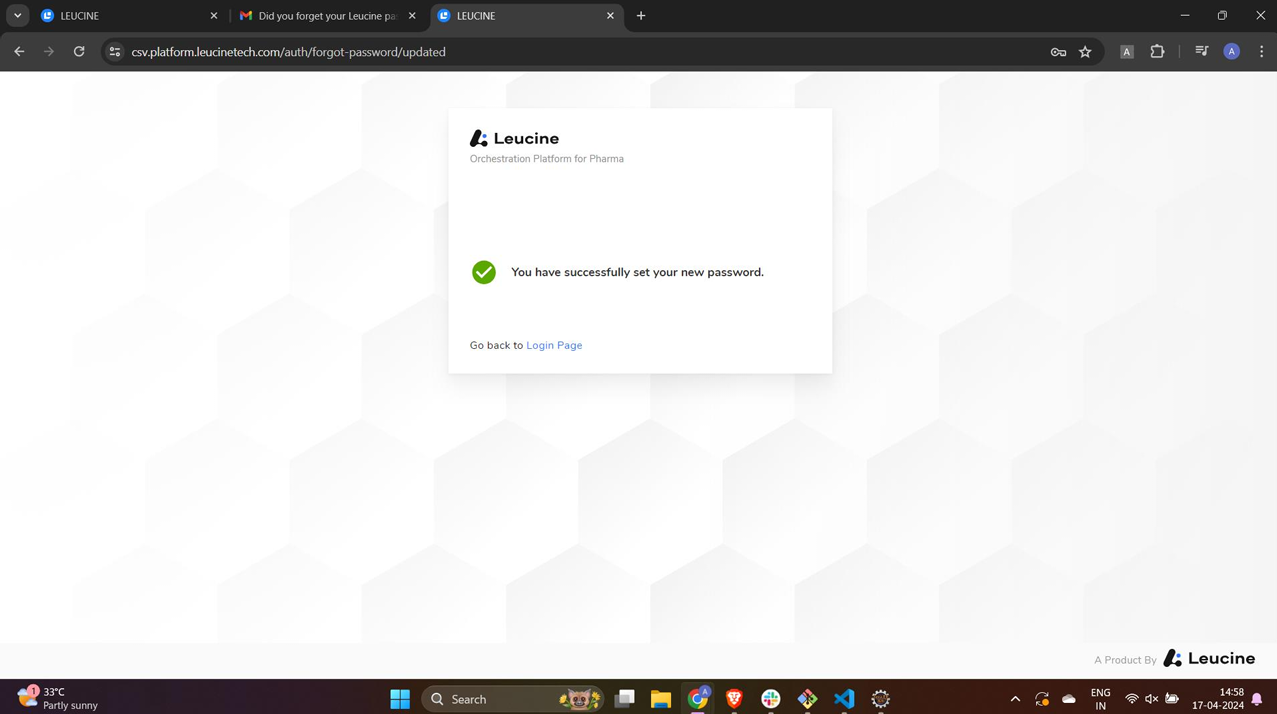Open the notification bell
This screenshot has height=714, width=1277.
[1257, 699]
